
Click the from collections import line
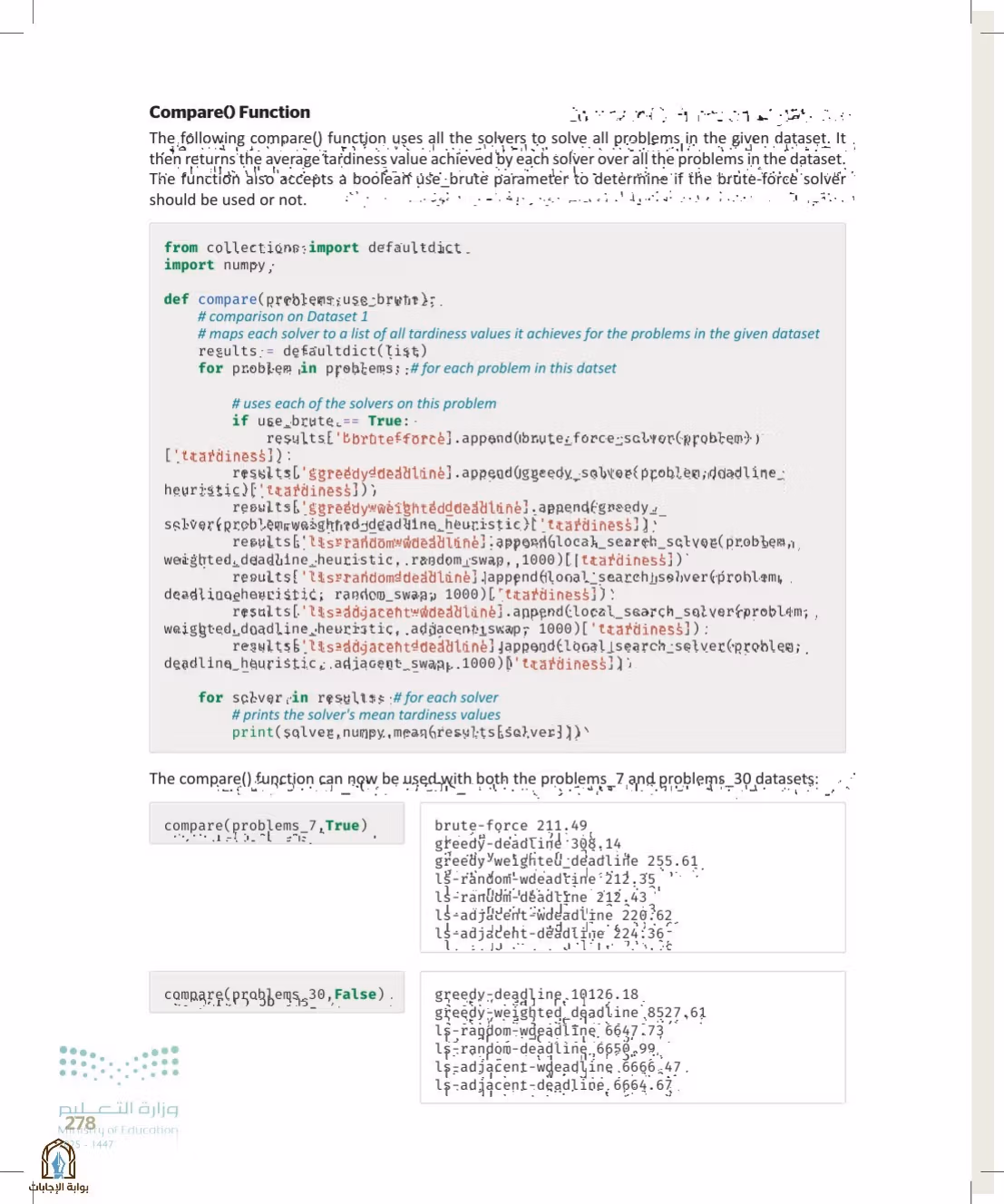pyautogui.click(x=315, y=248)
